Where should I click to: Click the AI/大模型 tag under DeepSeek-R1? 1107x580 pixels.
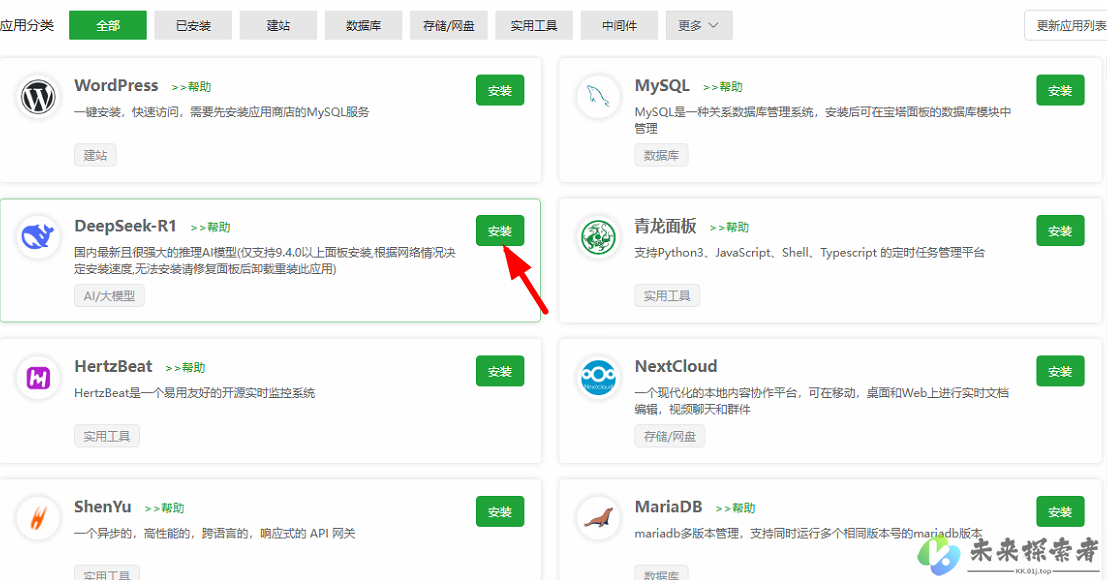[x=110, y=295]
